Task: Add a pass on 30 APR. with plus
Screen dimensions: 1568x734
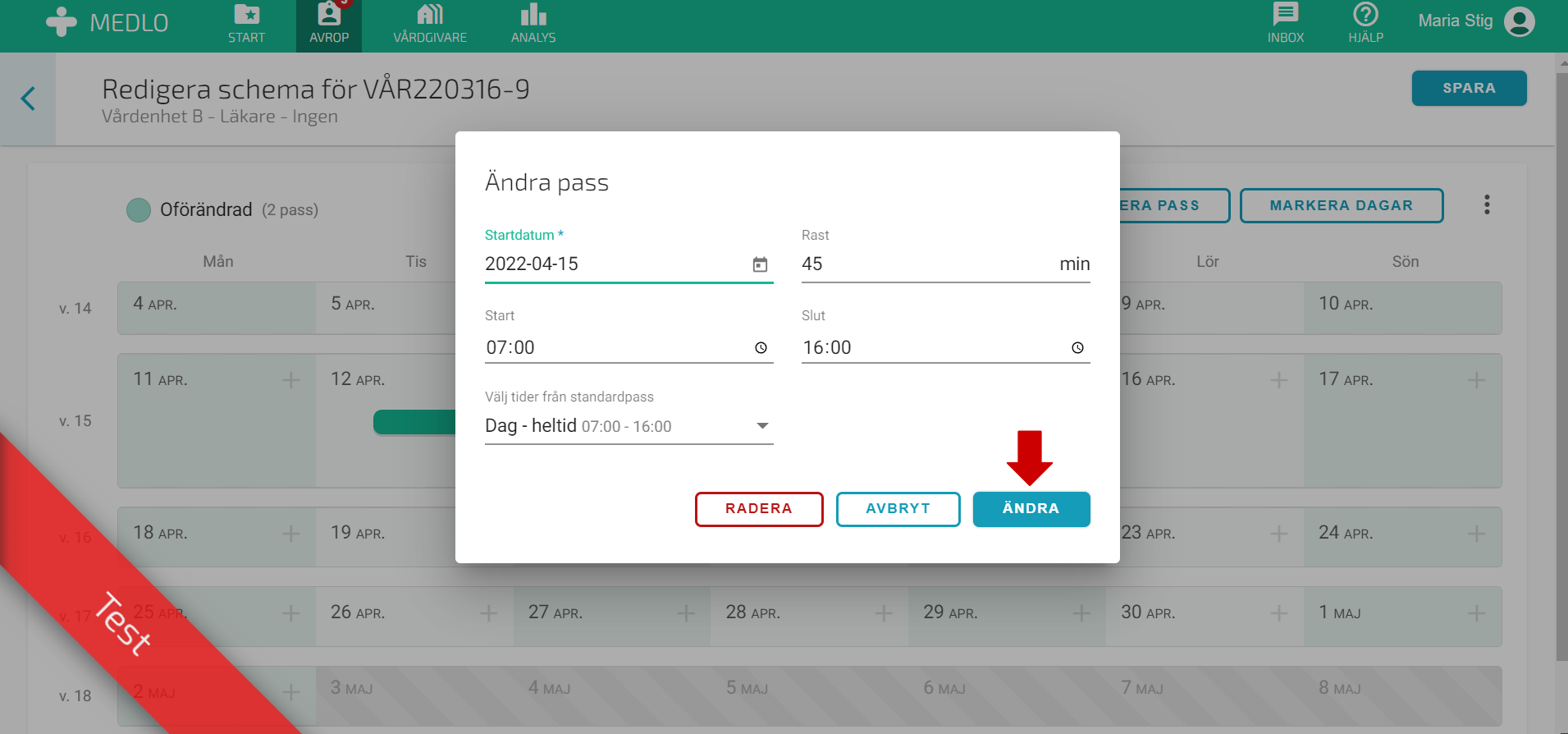Action: pyautogui.click(x=1279, y=613)
